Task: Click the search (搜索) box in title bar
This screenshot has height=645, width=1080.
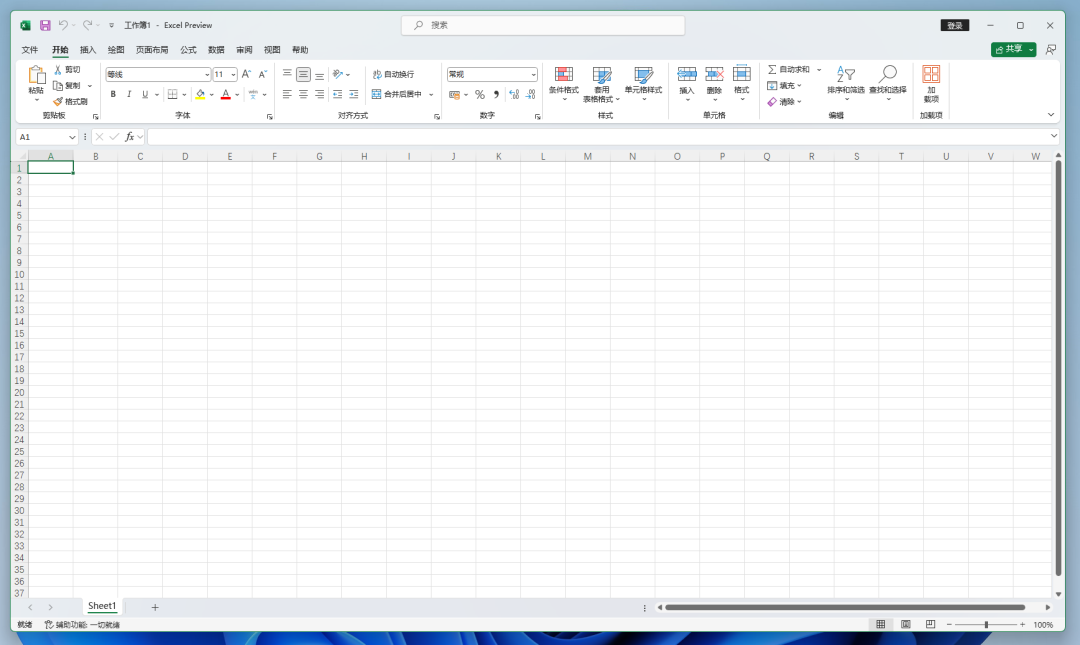Action: pyautogui.click(x=543, y=25)
